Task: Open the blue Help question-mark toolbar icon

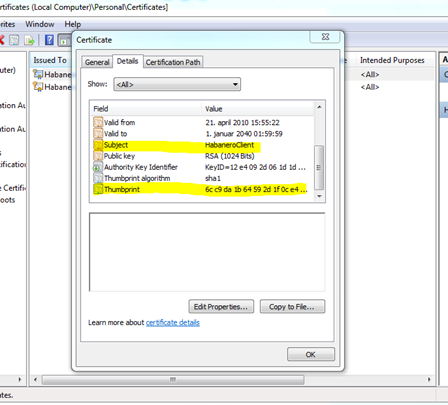Action: click(49, 40)
